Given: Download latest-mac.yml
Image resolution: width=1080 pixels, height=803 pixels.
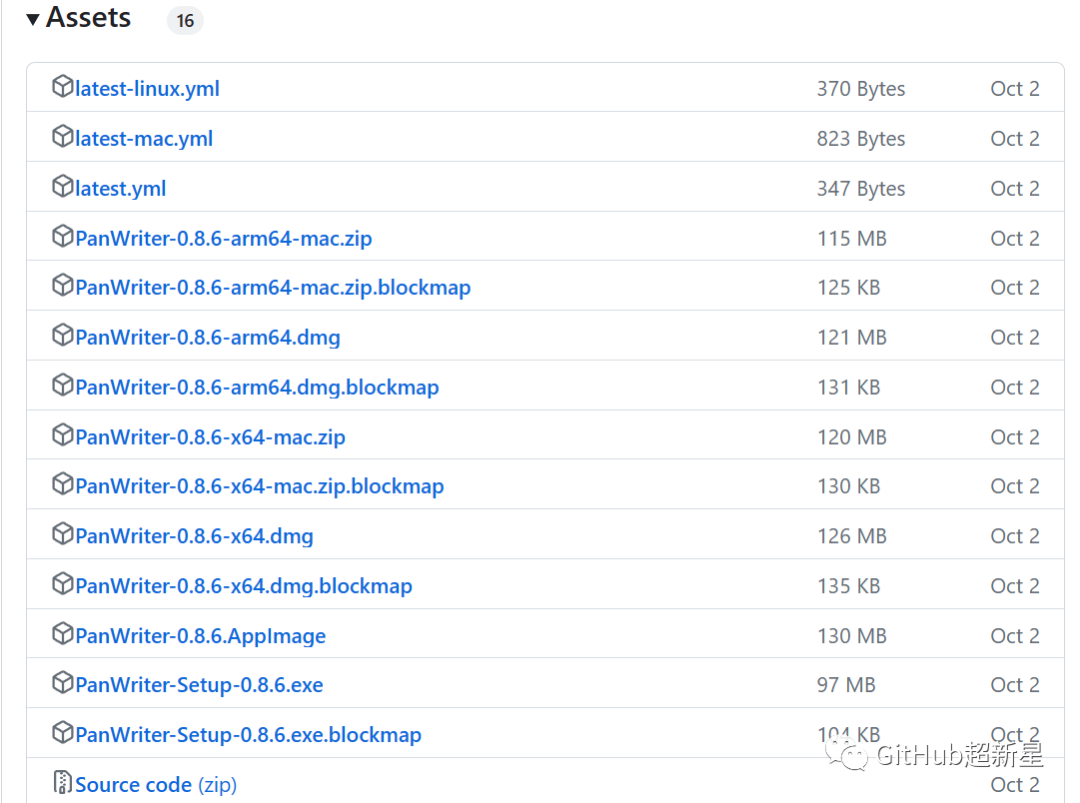Looking at the screenshot, I should point(144,139).
